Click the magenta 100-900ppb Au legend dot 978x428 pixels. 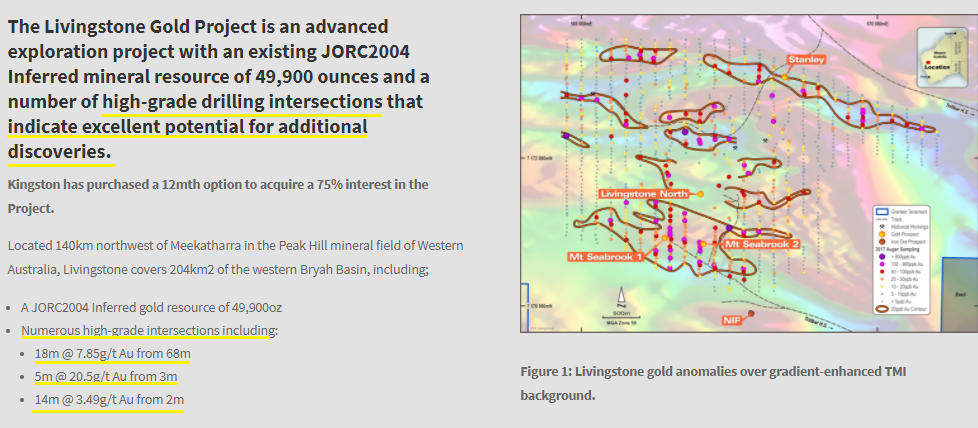coord(882,264)
